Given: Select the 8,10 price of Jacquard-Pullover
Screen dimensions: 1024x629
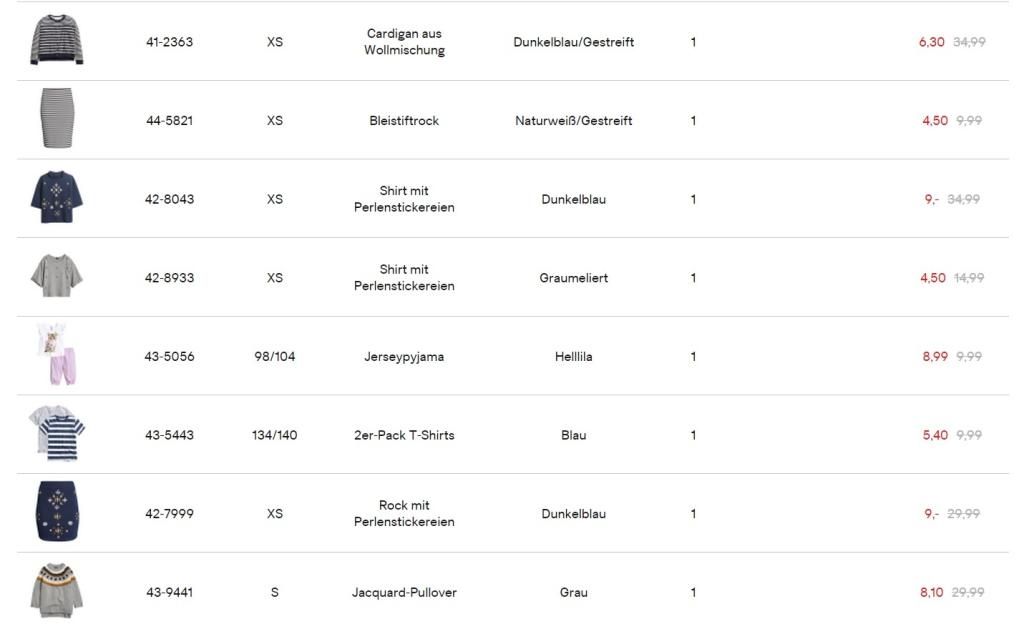Looking at the screenshot, I should 932,592.
